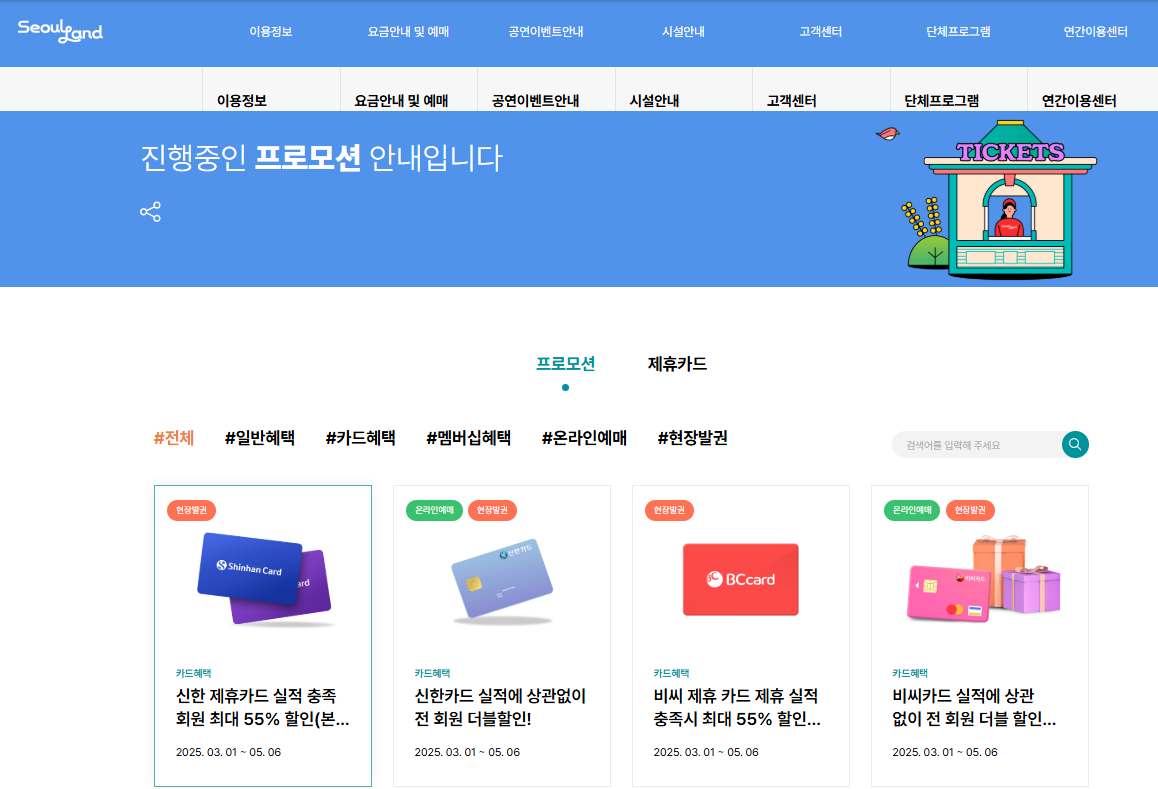Open the light blue 신한카드 image promotion
This screenshot has height=789, width=1158.
[x=502, y=581]
